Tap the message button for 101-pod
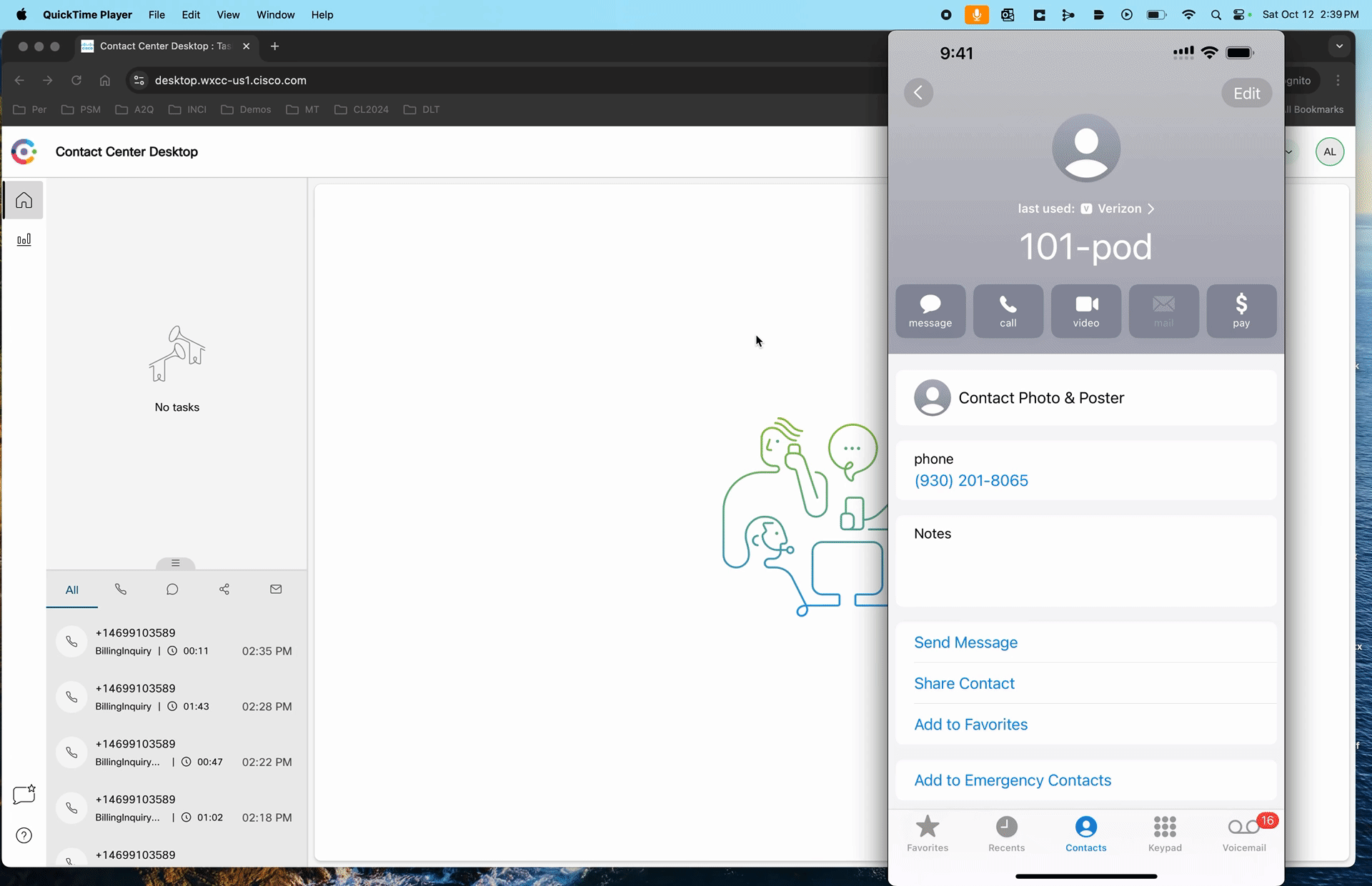The image size is (1372, 886). tap(930, 311)
